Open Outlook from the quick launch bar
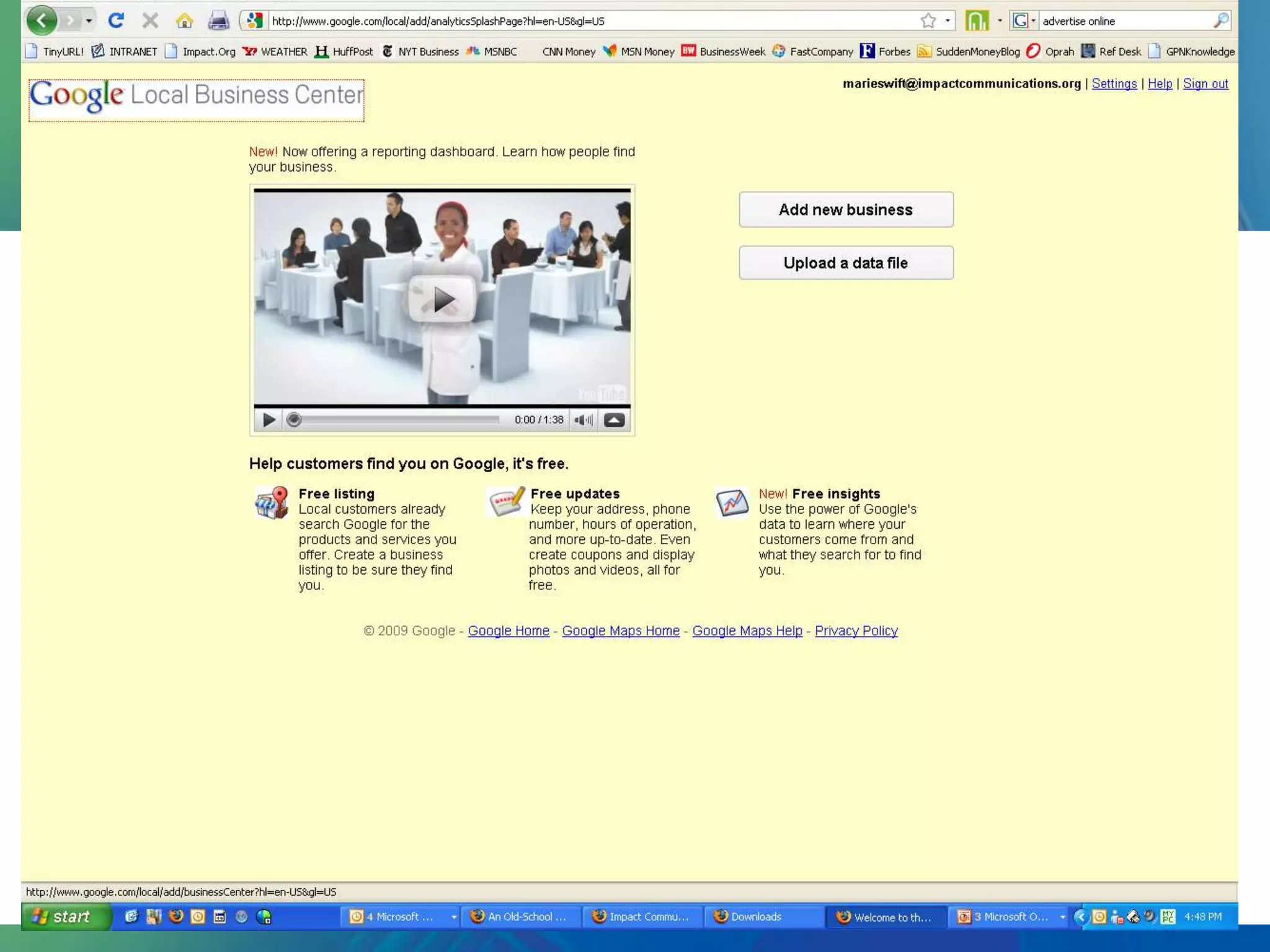The height and width of the screenshot is (952, 1270). point(198,917)
